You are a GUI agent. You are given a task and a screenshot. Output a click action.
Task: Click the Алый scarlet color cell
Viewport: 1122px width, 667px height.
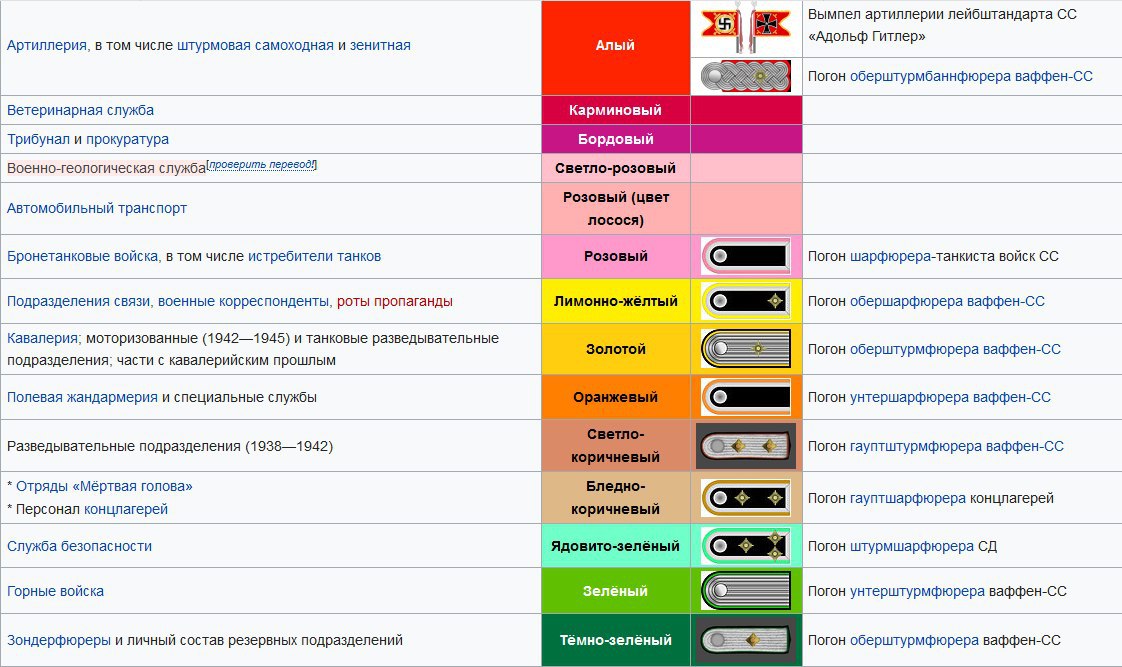click(x=615, y=48)
